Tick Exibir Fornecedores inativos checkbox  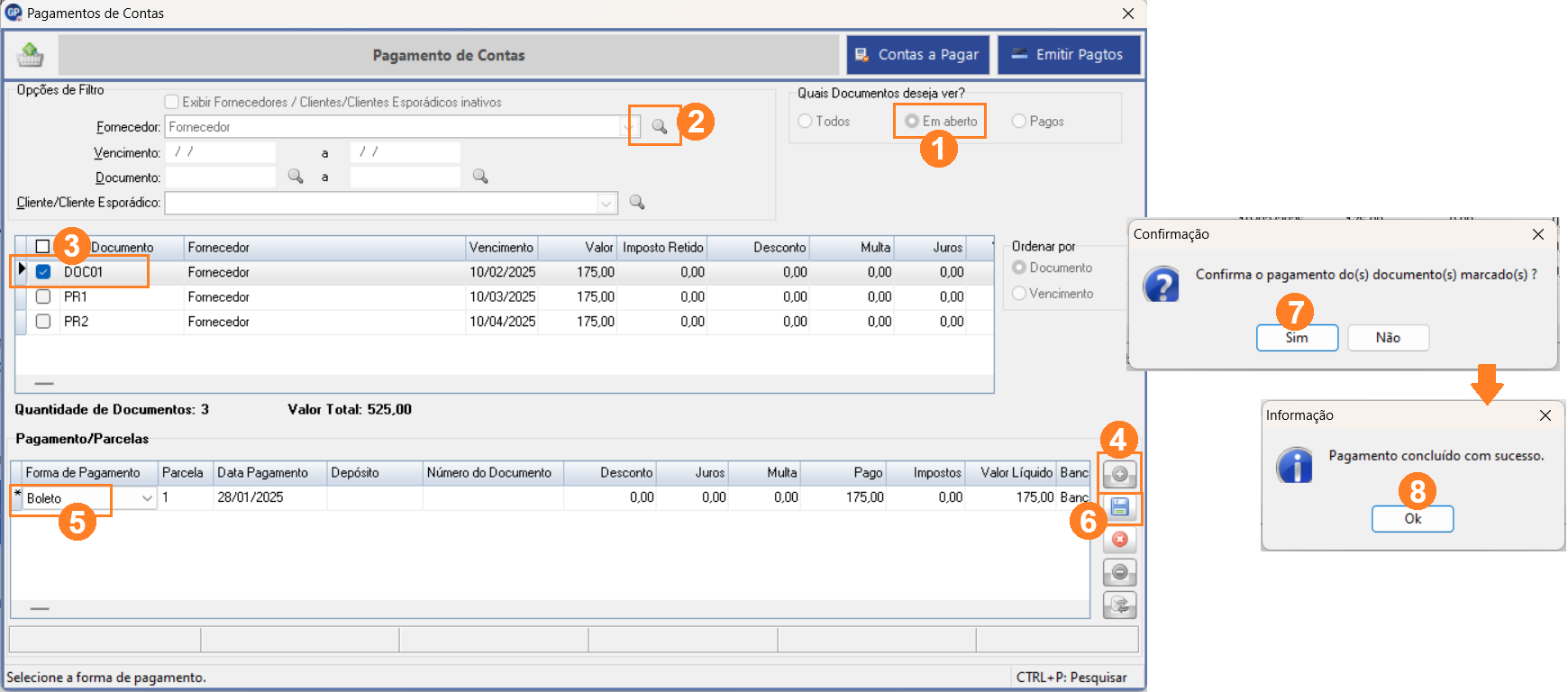[x=171, y=102]
